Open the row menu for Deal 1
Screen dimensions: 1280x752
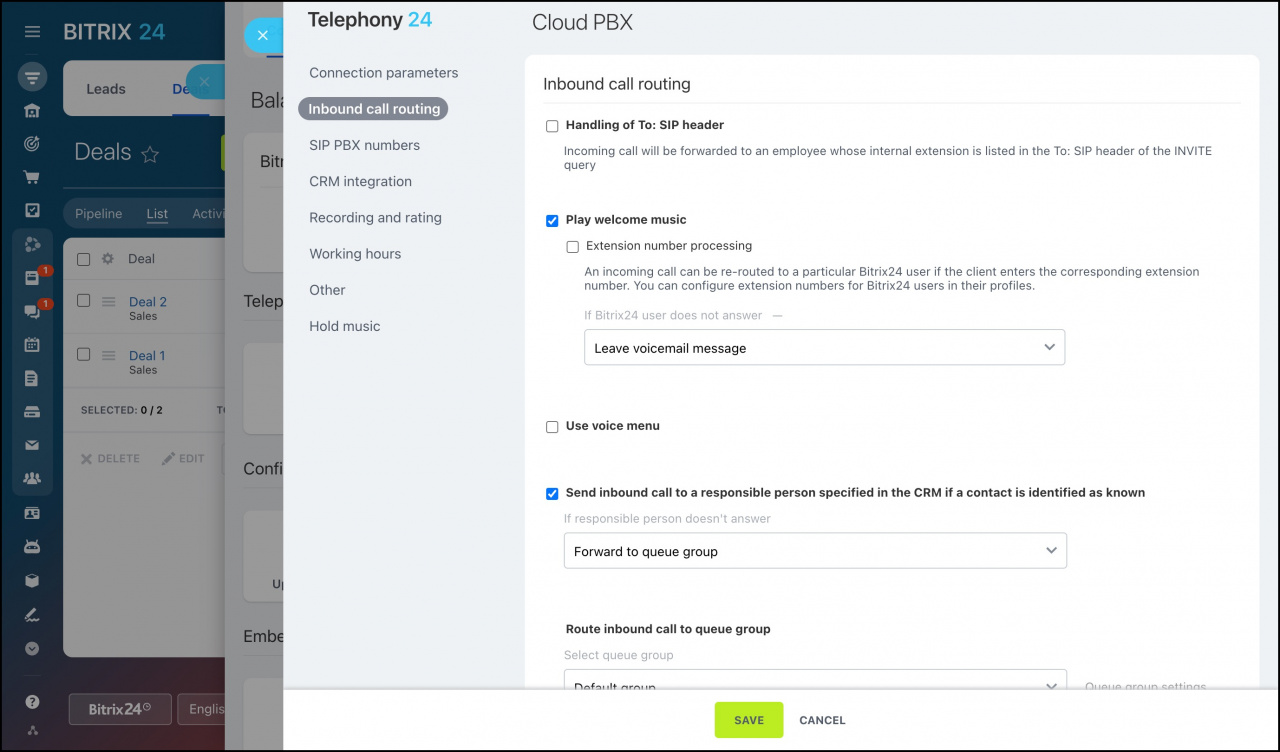point(109,355)
